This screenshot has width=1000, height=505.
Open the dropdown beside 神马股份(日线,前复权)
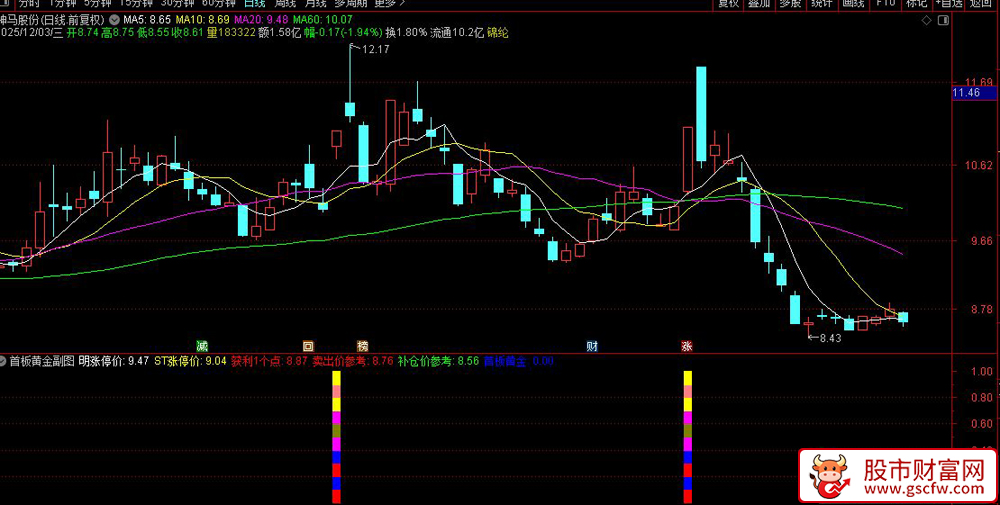tap(115, 20)
